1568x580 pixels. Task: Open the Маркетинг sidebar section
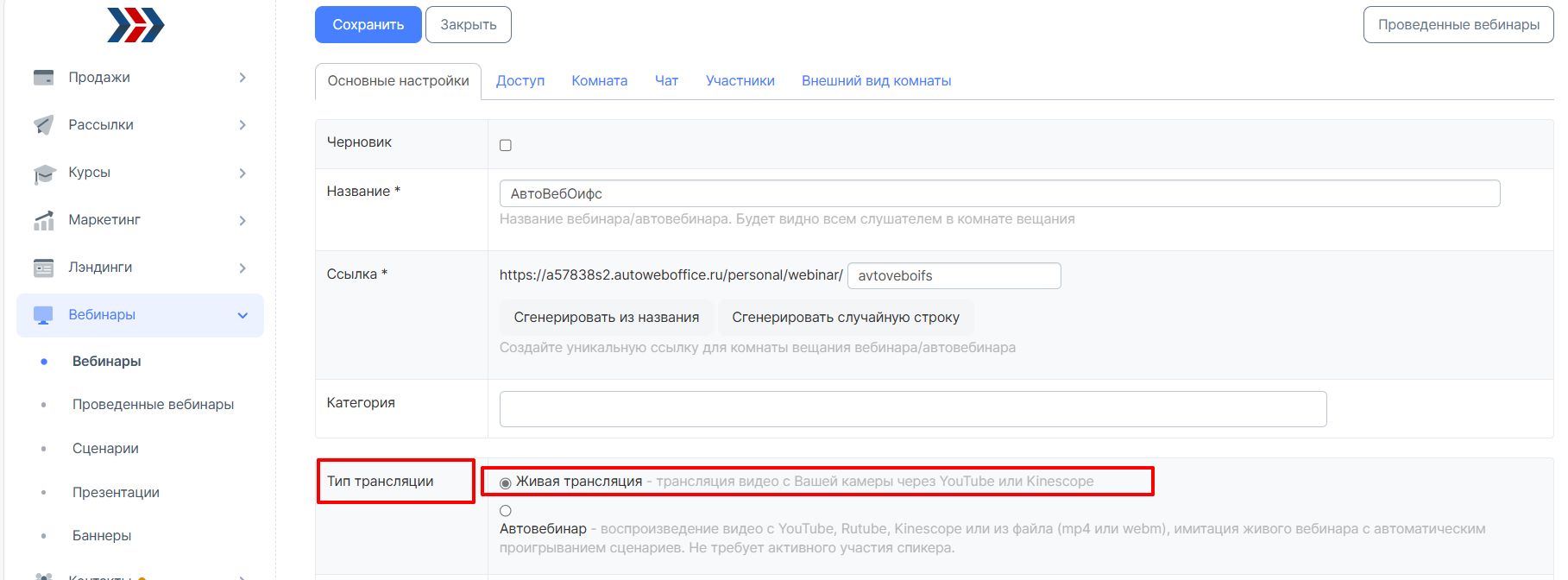click(x=140, y=220)
